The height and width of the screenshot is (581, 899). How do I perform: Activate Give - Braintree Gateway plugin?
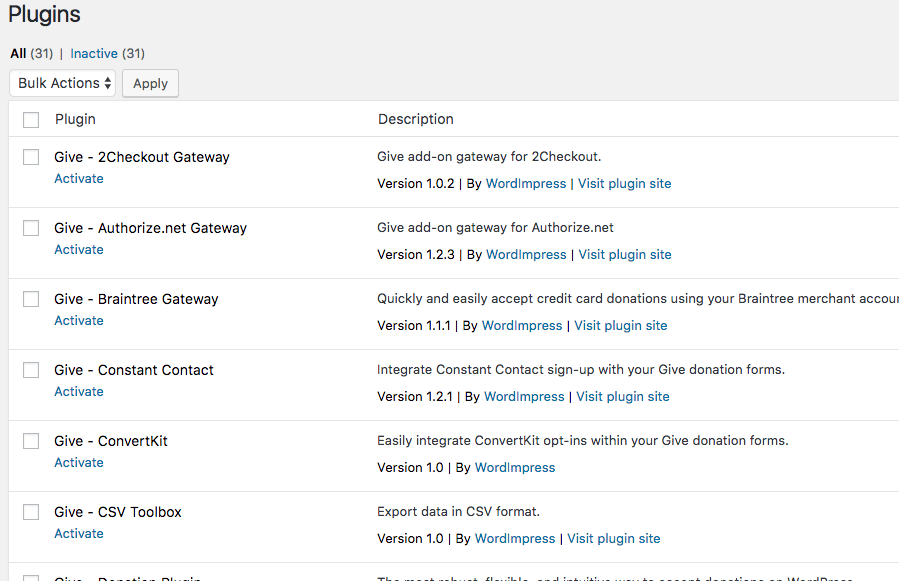tap(79, 321)
